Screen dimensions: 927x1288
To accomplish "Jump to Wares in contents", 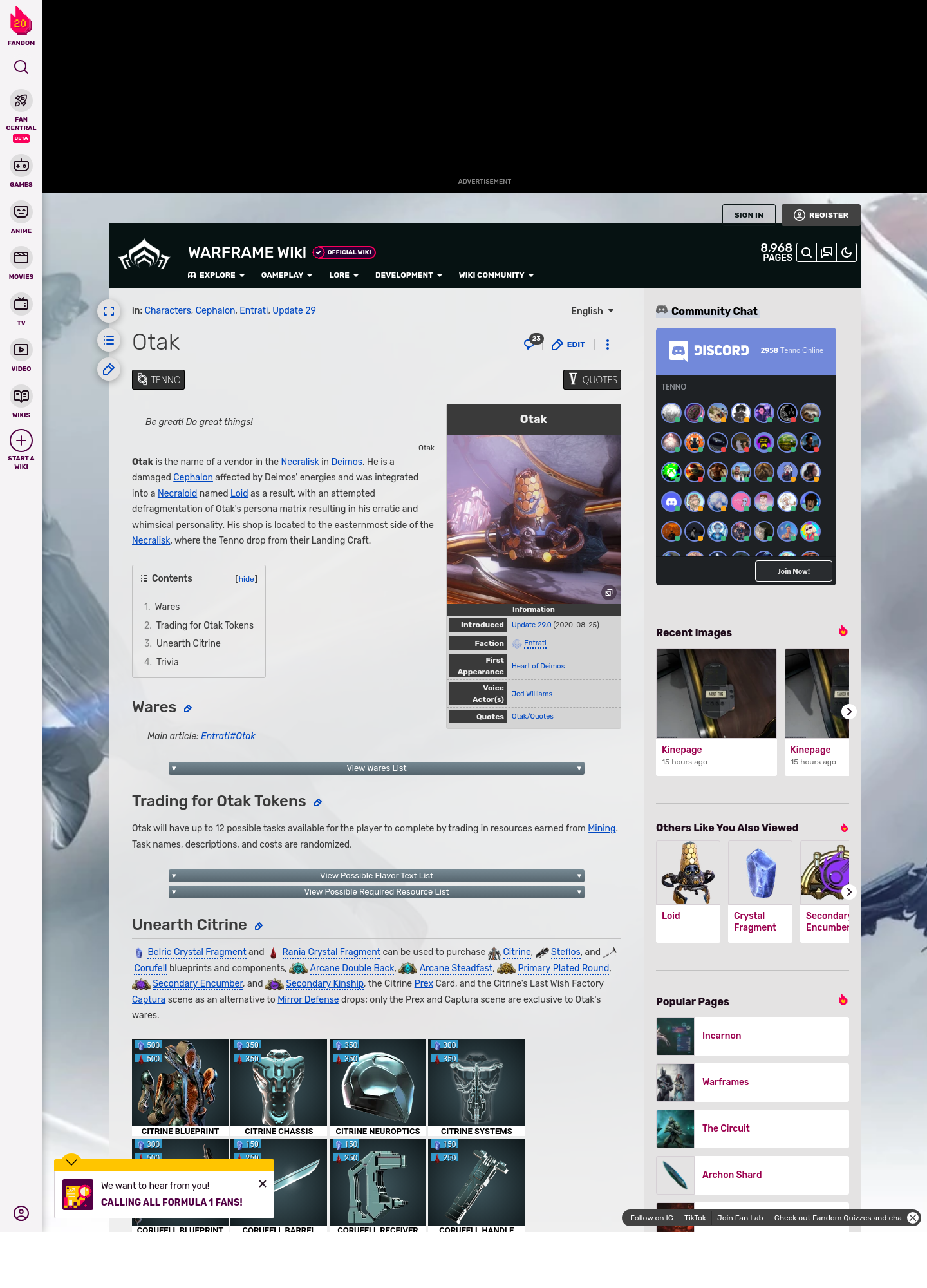I will 167,607.
